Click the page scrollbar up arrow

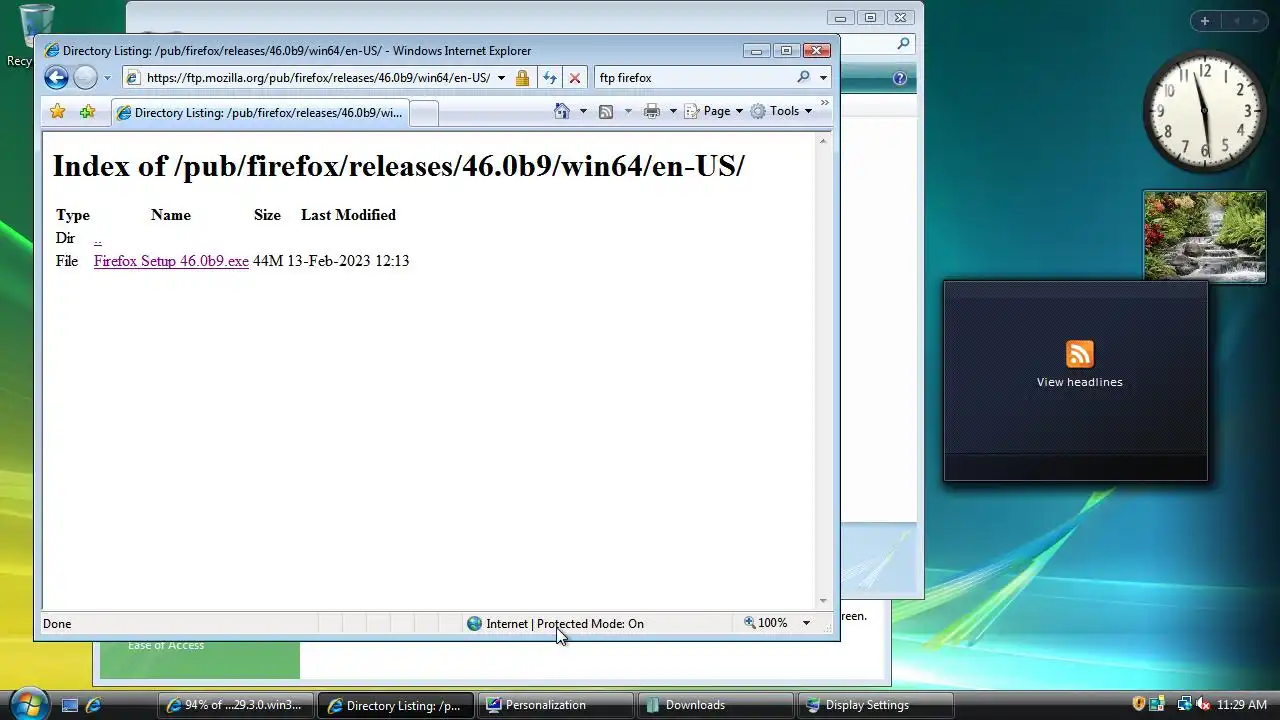click(823, 141)
